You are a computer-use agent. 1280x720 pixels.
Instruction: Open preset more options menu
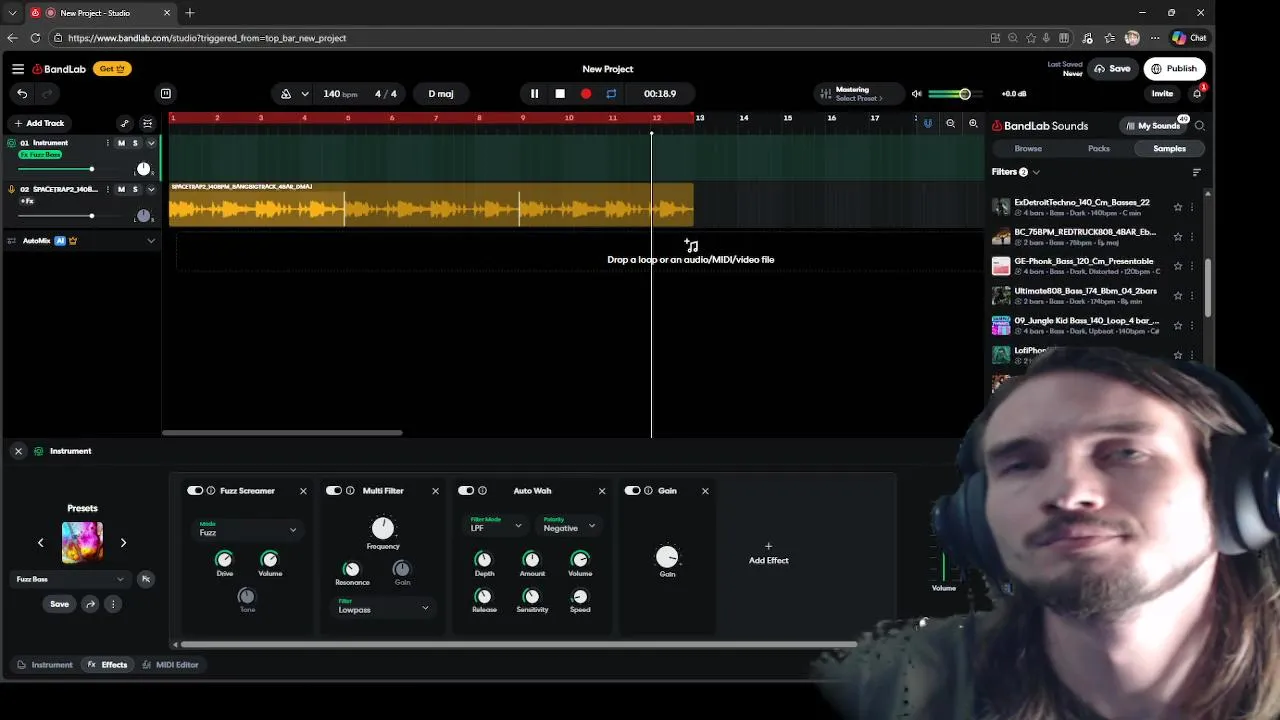(x=113, y=604)
